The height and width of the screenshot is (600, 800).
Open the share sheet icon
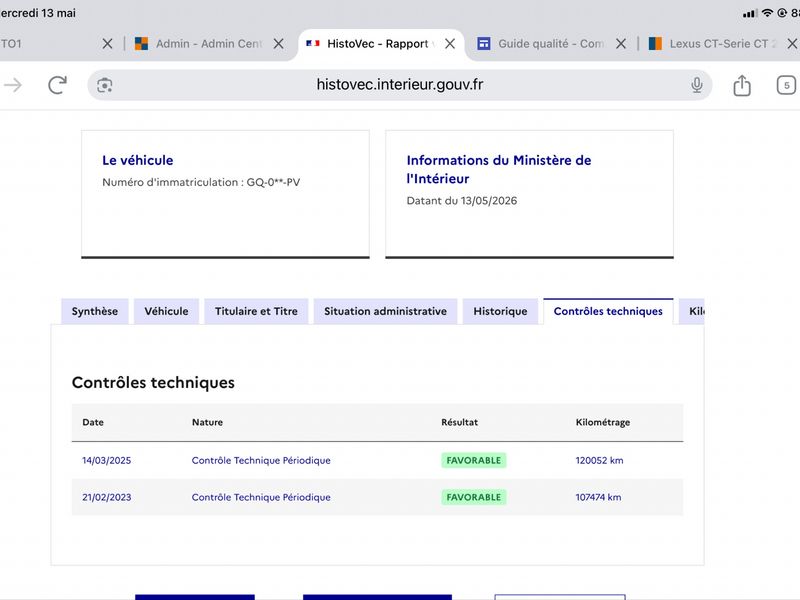[742, 85]
